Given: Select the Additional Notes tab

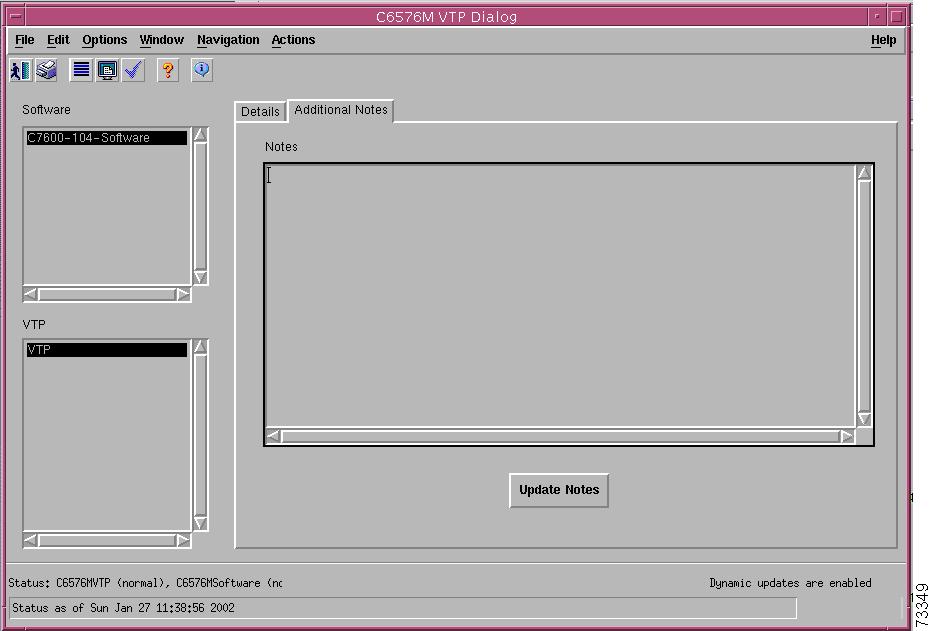Looking at the screenshot, I should (341, 110).
